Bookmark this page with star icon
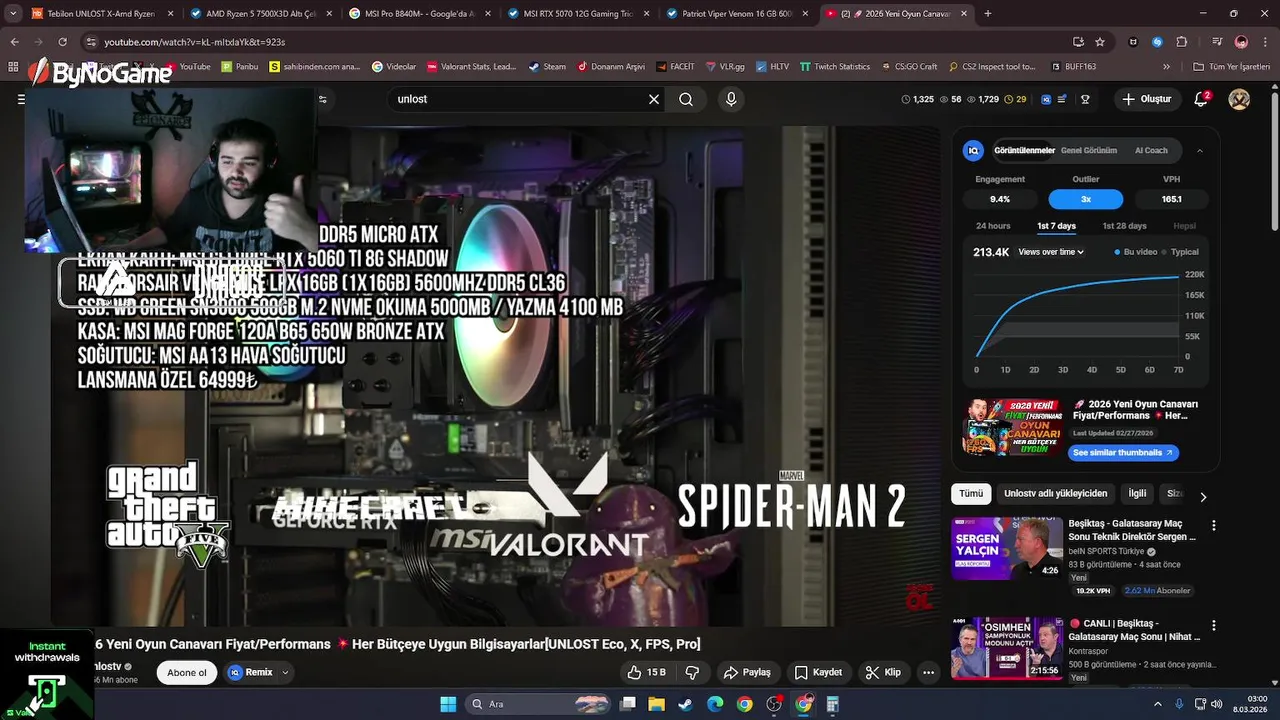1280x720 pixels. click(1100, 42)
